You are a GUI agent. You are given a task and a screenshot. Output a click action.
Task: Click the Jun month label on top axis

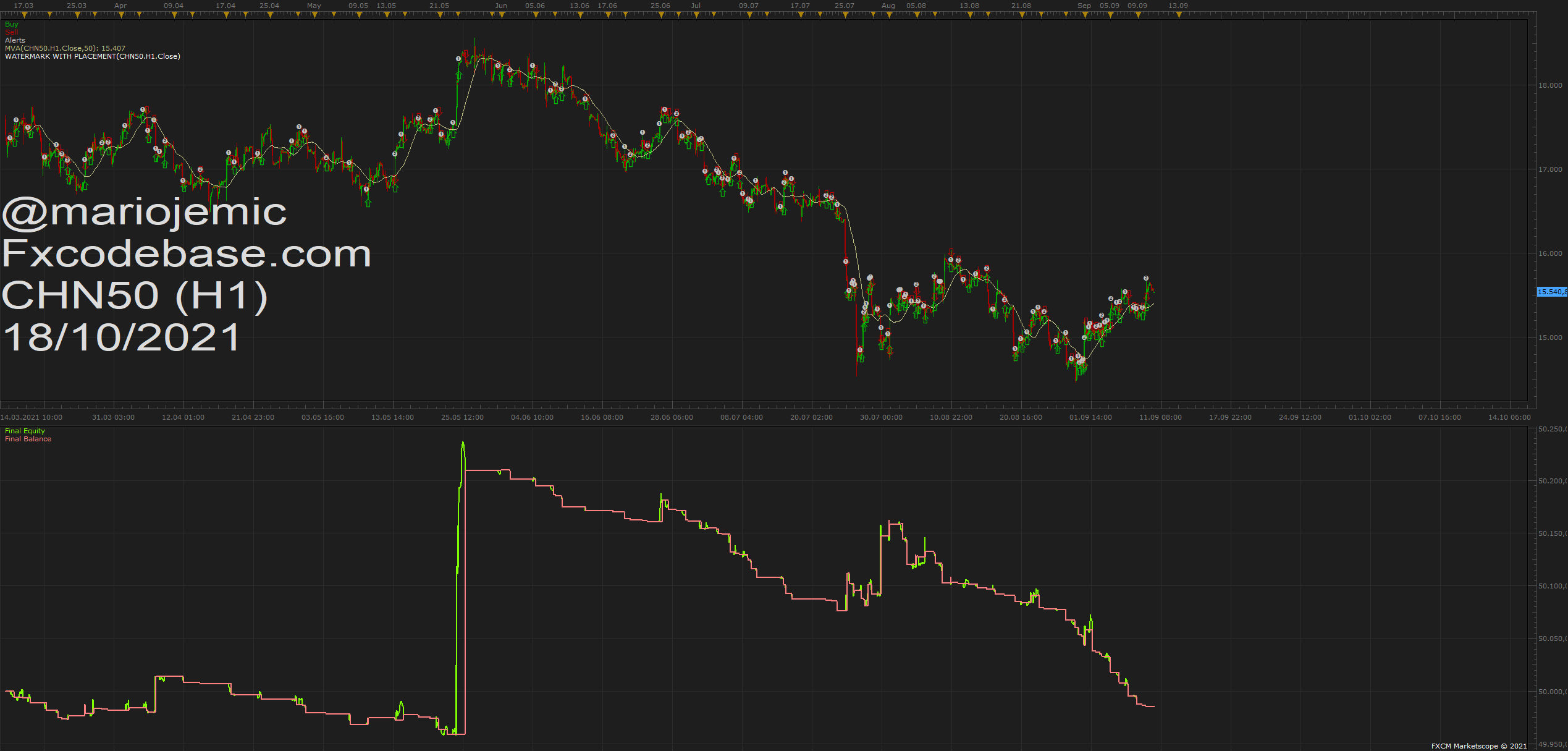tap(501, 6)
